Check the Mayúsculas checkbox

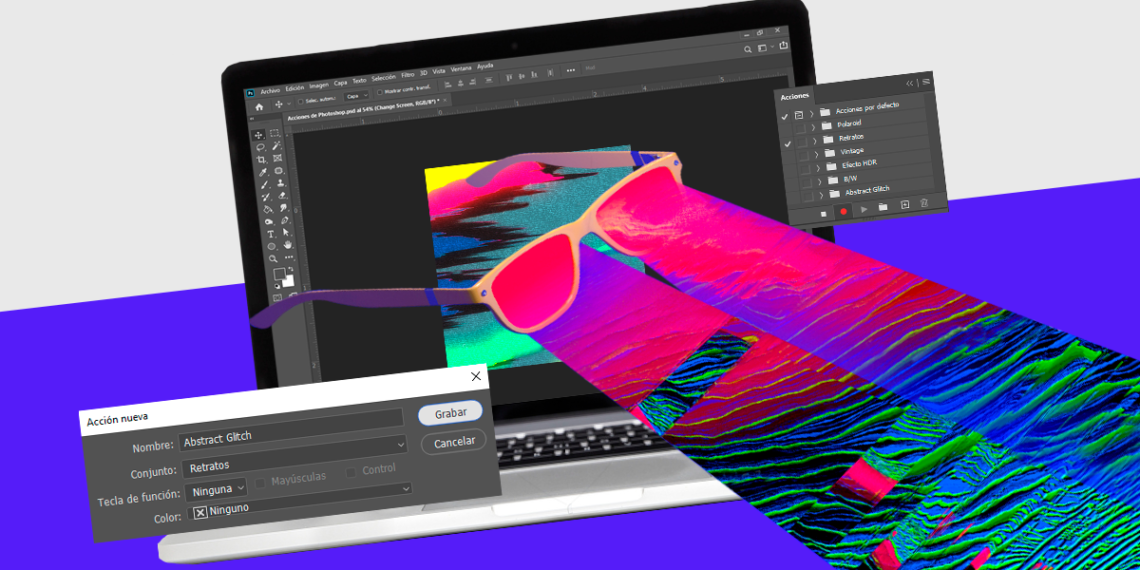tap(260, 482)
